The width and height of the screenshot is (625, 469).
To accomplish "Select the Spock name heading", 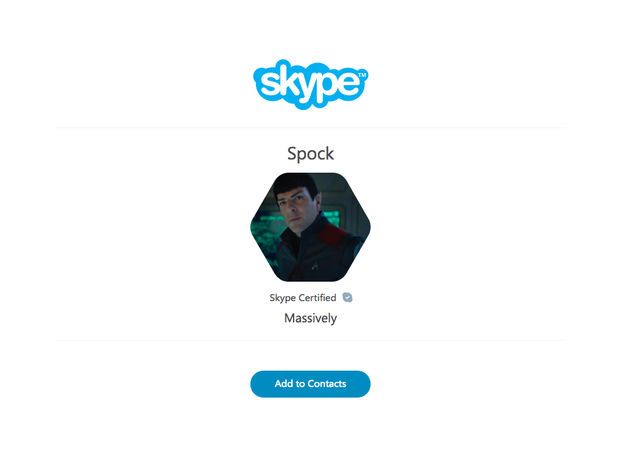I will pos(311,154).
